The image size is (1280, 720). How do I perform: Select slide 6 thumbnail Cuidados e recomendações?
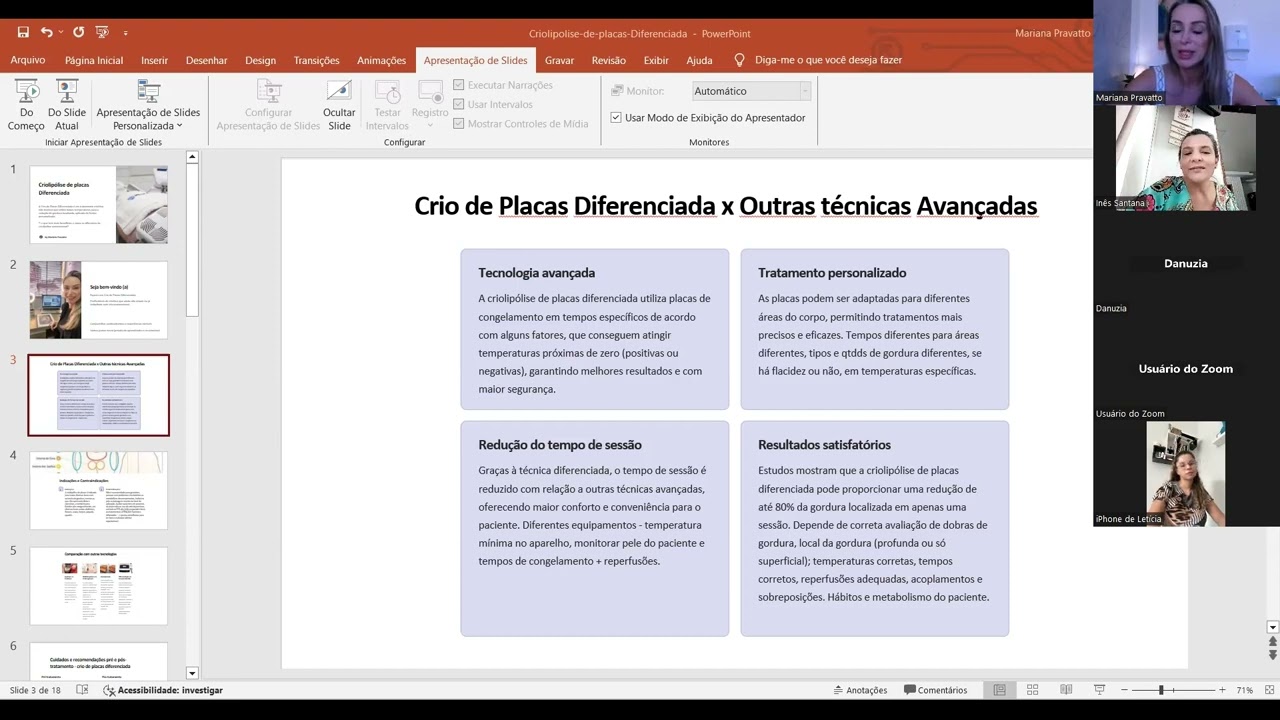[x=99, y=661]
